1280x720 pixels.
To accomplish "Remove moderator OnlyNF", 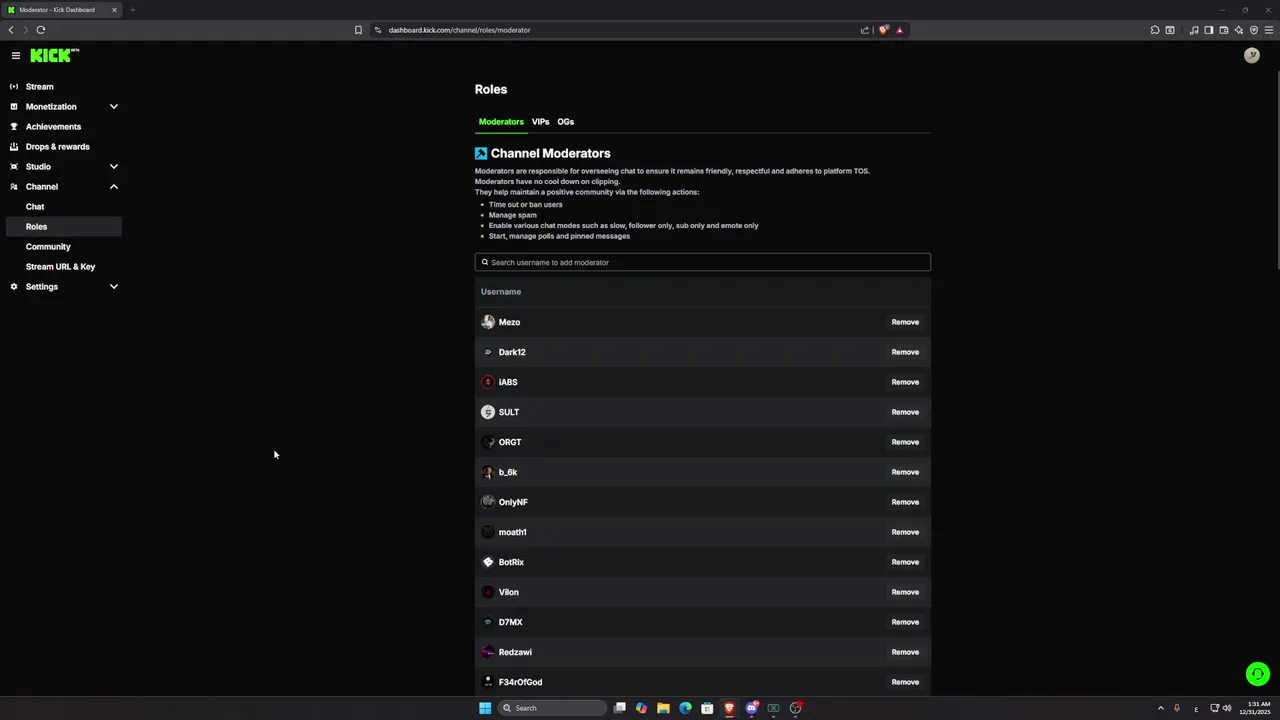I will 905,502.
